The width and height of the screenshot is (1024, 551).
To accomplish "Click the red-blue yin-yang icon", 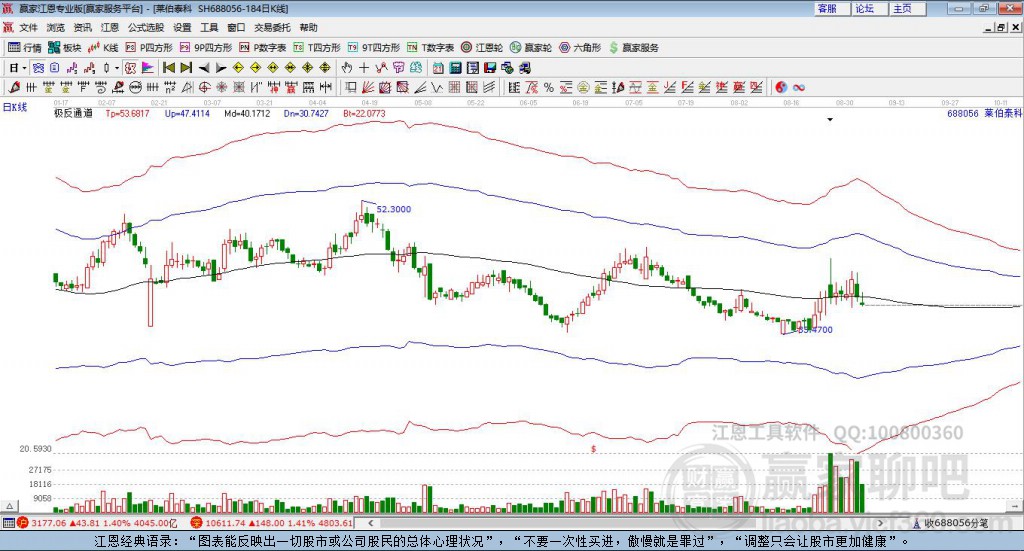I will coord(781,87).
